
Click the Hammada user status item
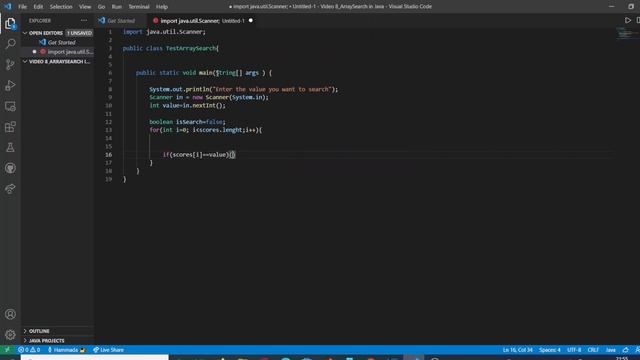pyautogui.click(x=66, y=350)
